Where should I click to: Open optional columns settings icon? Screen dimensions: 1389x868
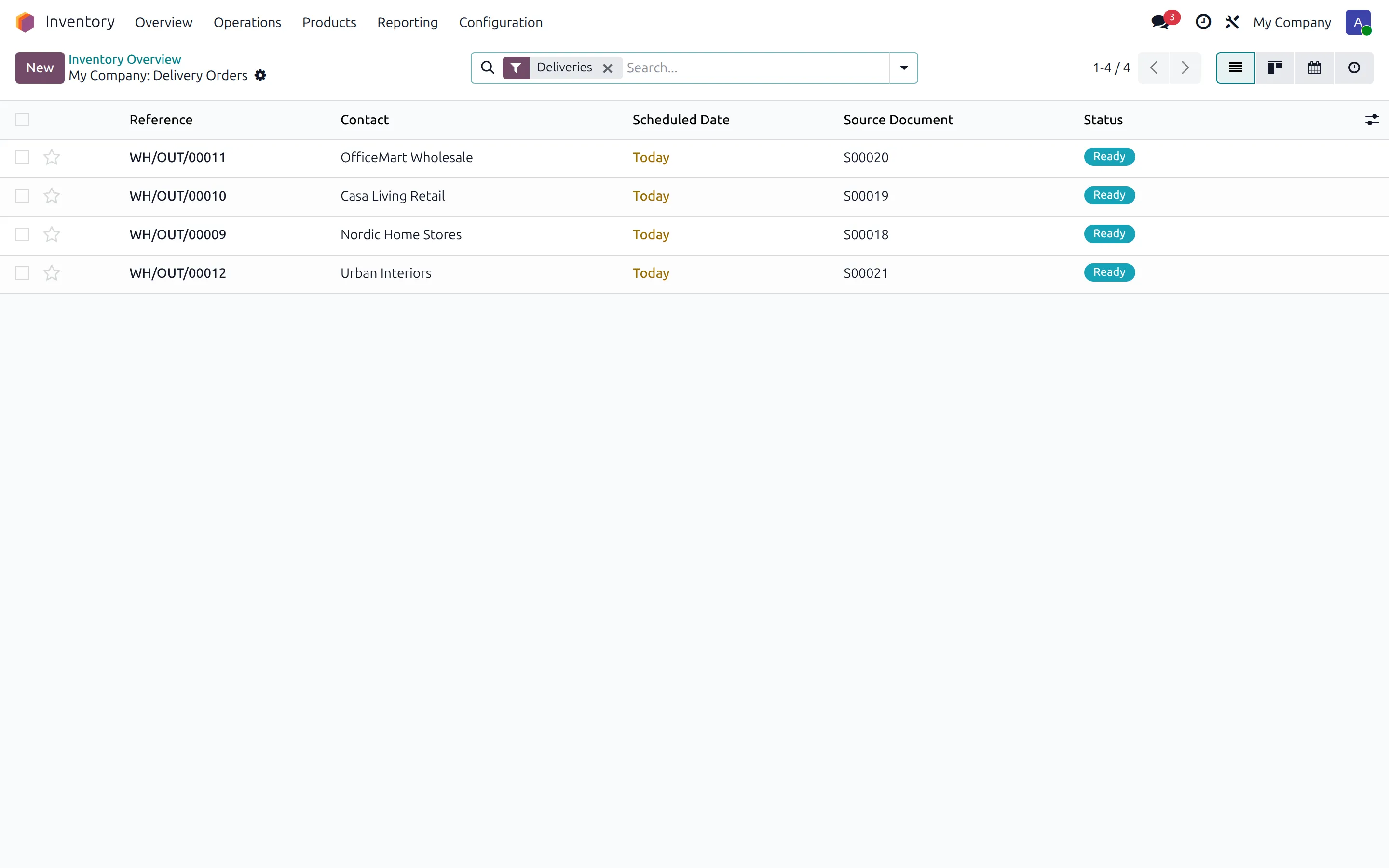pos(1372,120)
